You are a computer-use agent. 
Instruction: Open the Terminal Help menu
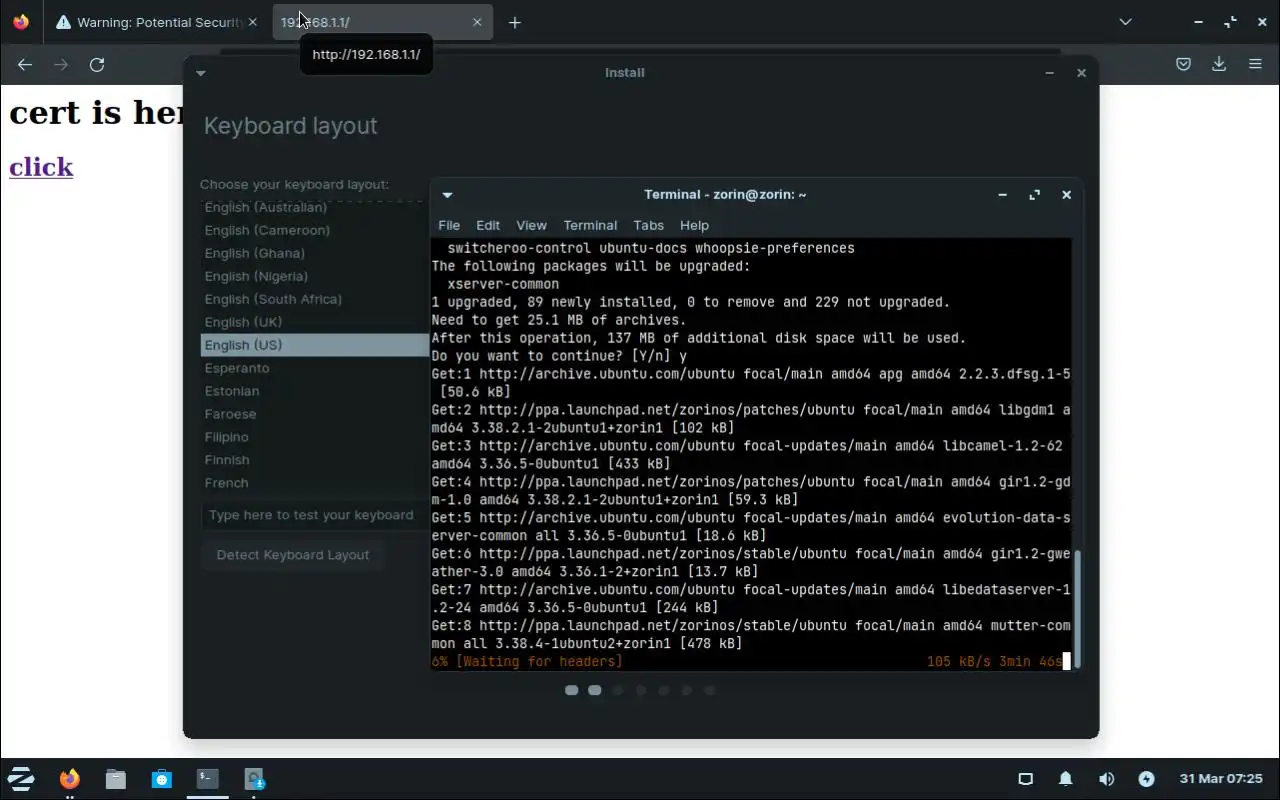pyautogui.click(x=694, y=225)
